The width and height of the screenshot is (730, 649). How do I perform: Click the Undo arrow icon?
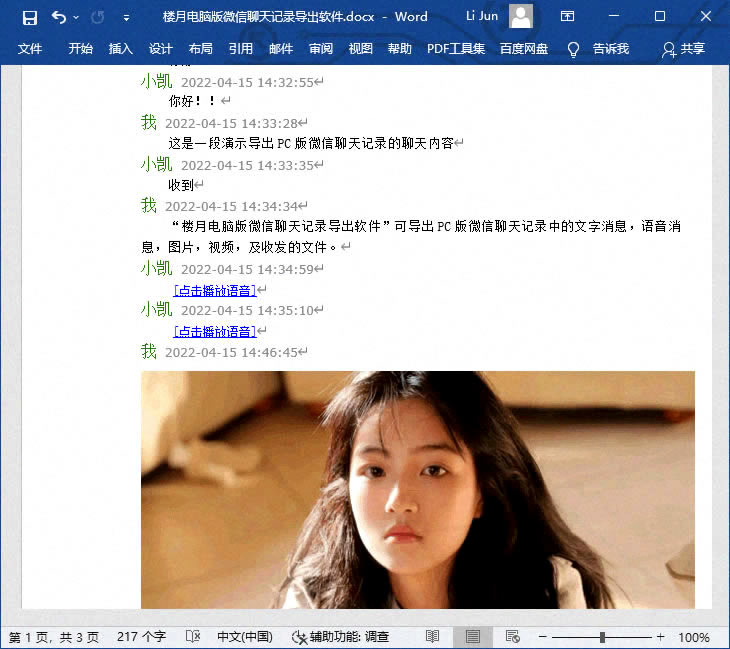59,17
